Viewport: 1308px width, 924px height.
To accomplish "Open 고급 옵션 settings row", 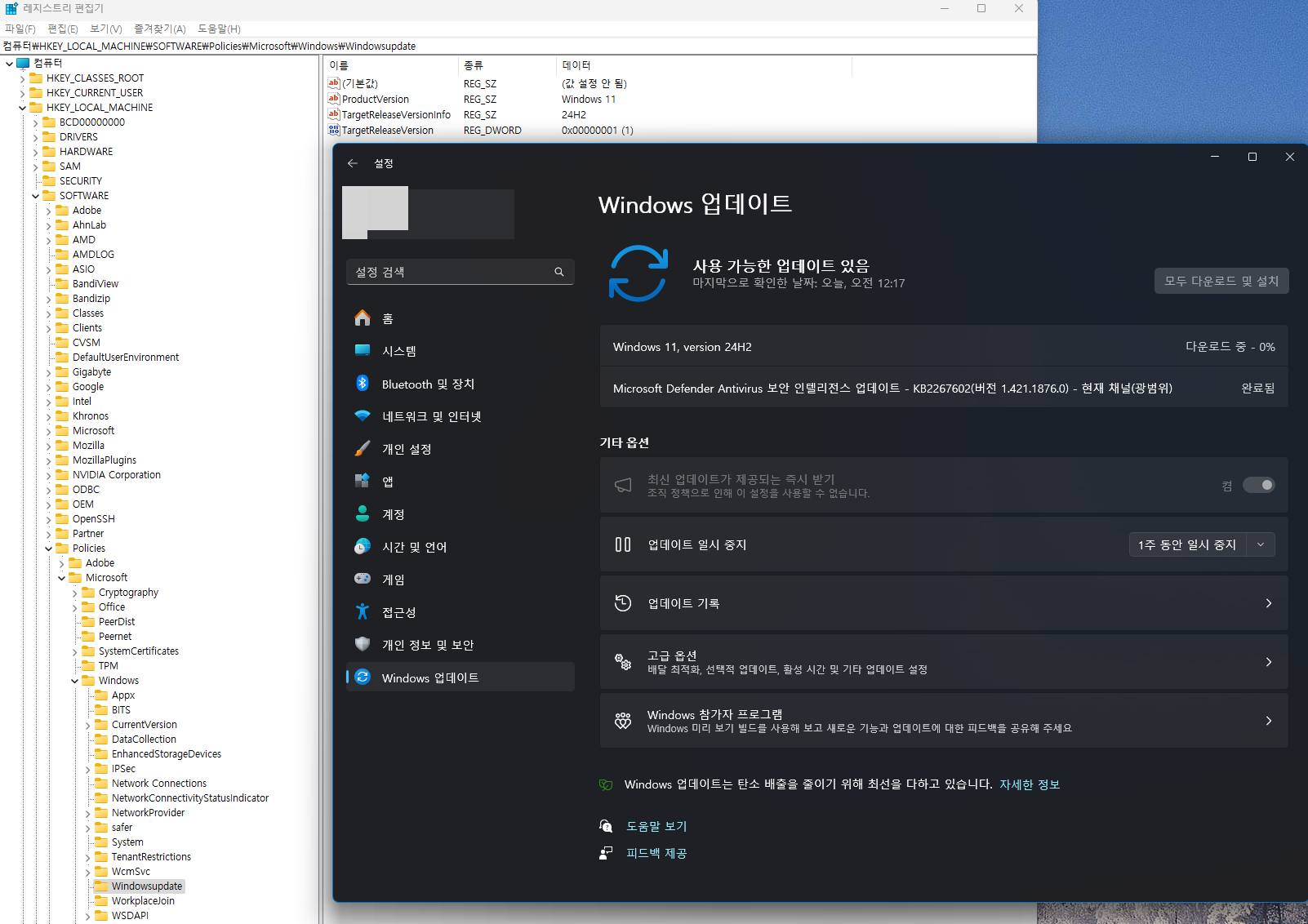I will (944, 662).
